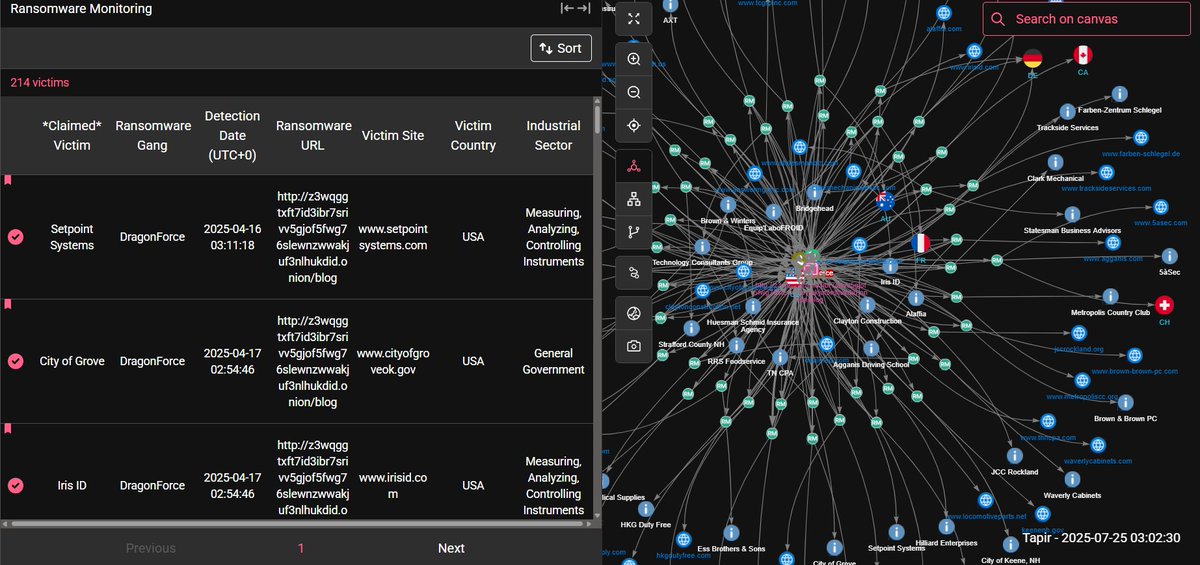Click the www.brown-brown-pc.com globe node
Screen dimensions: 1200x565
pyautogui.click(x=1134, y=355)
